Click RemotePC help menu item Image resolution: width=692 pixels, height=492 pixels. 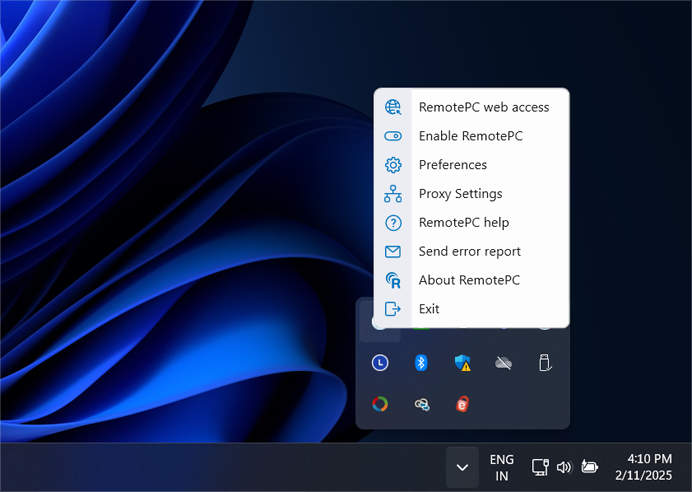point(463,223)
